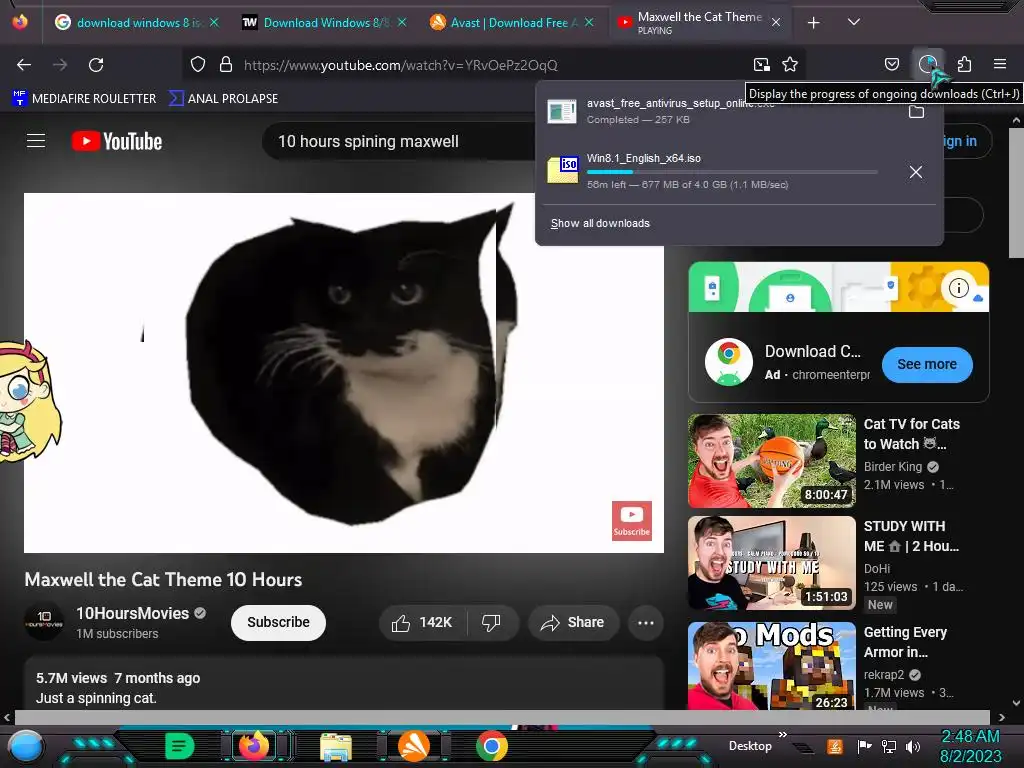Go back with the browser back arrow

pyautogui.click(x=24, y=65)
